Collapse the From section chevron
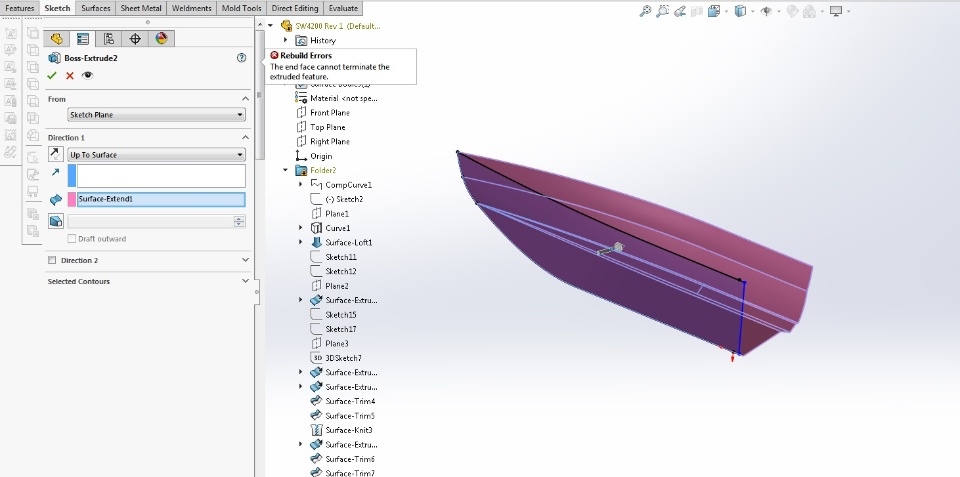The height and width of the screenshot is (477, 960). click(245, 99)
